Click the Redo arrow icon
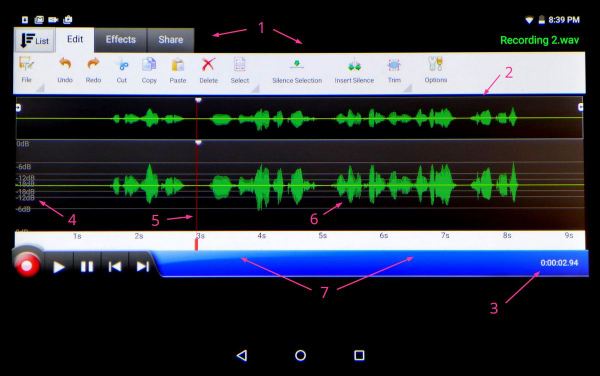 (x=93, y=70)
